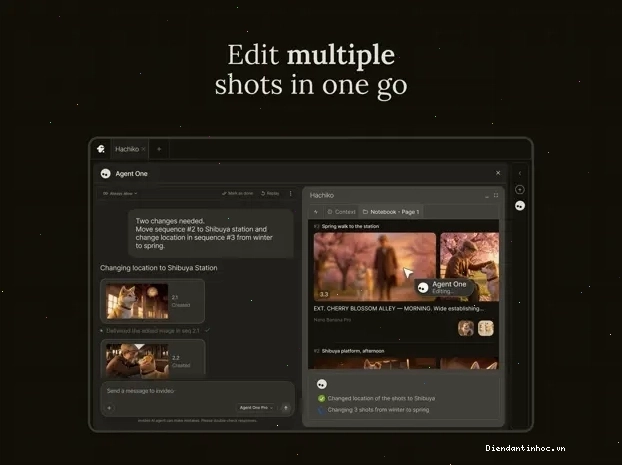Click the add attachment plus icon in the message box

(x=109, y=408)
